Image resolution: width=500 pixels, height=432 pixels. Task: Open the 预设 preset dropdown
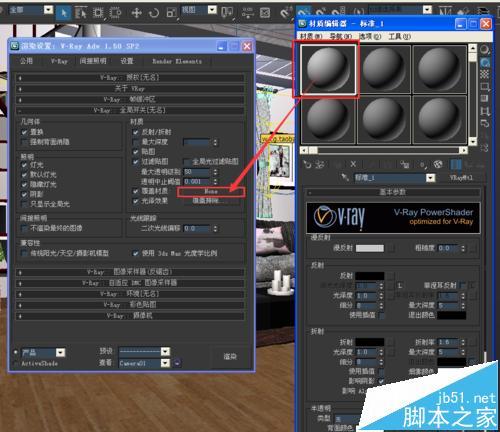pyautogui.click(x=165, y=351)
